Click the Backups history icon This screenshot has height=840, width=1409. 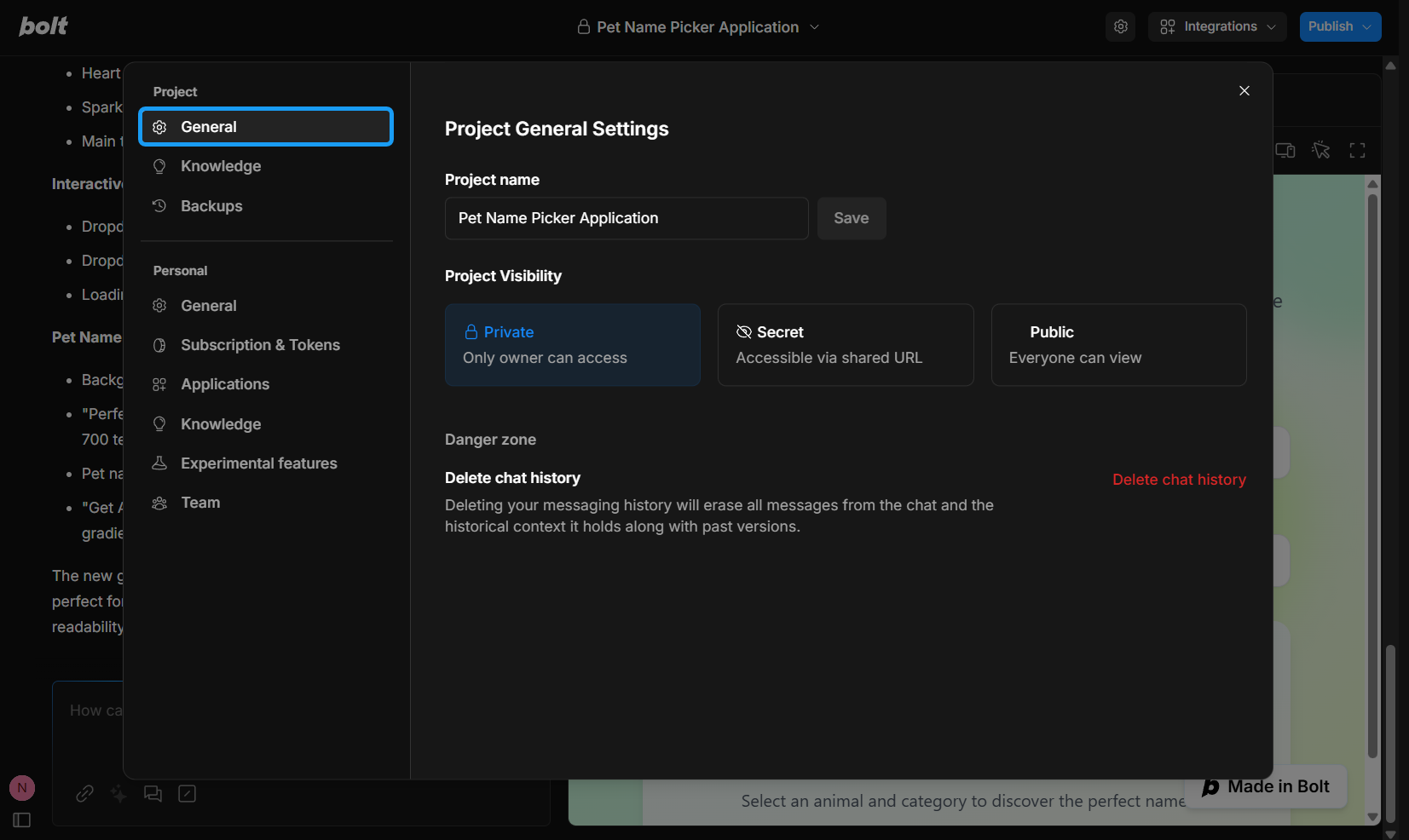[159, 205]
